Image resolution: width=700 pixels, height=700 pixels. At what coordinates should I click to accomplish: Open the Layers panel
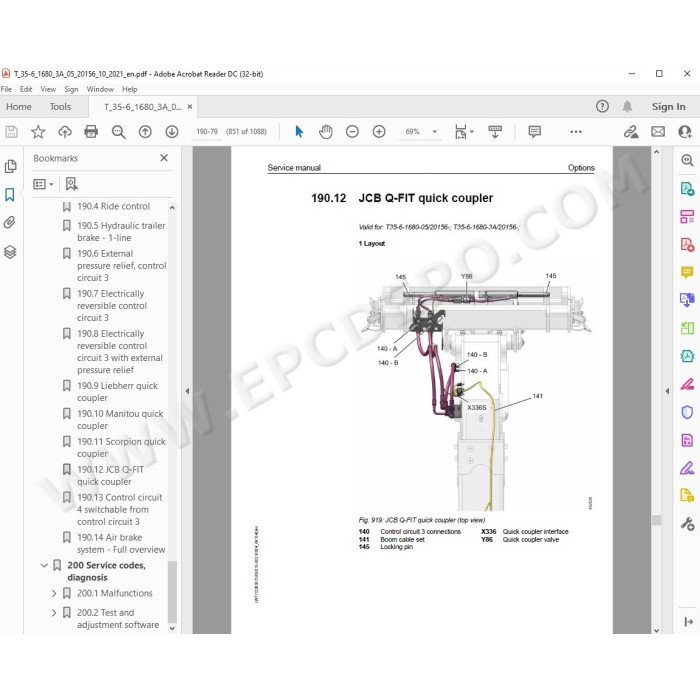(x=10, y=252)
